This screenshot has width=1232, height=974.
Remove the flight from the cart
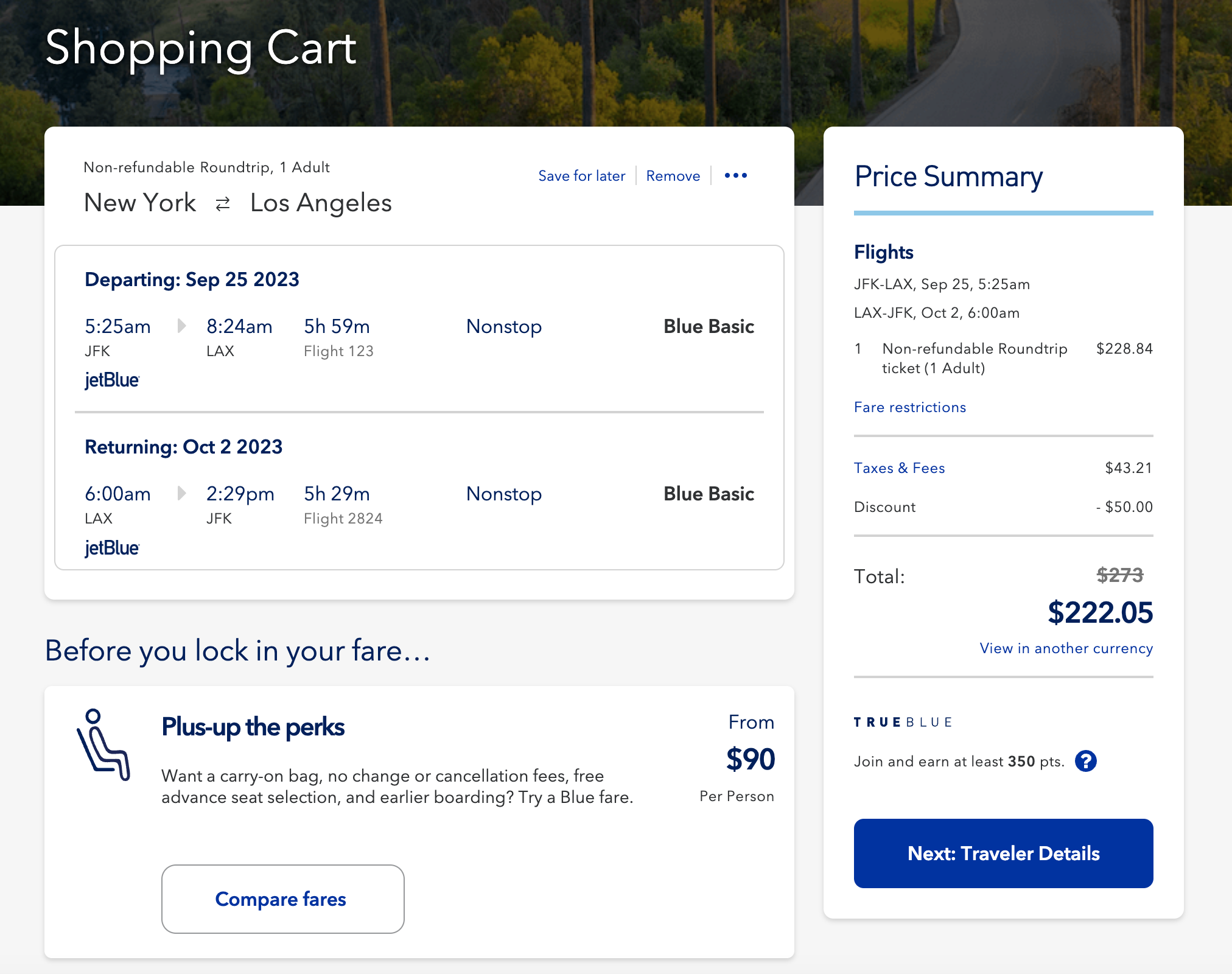pyautogui.click(x=673, y=176)
